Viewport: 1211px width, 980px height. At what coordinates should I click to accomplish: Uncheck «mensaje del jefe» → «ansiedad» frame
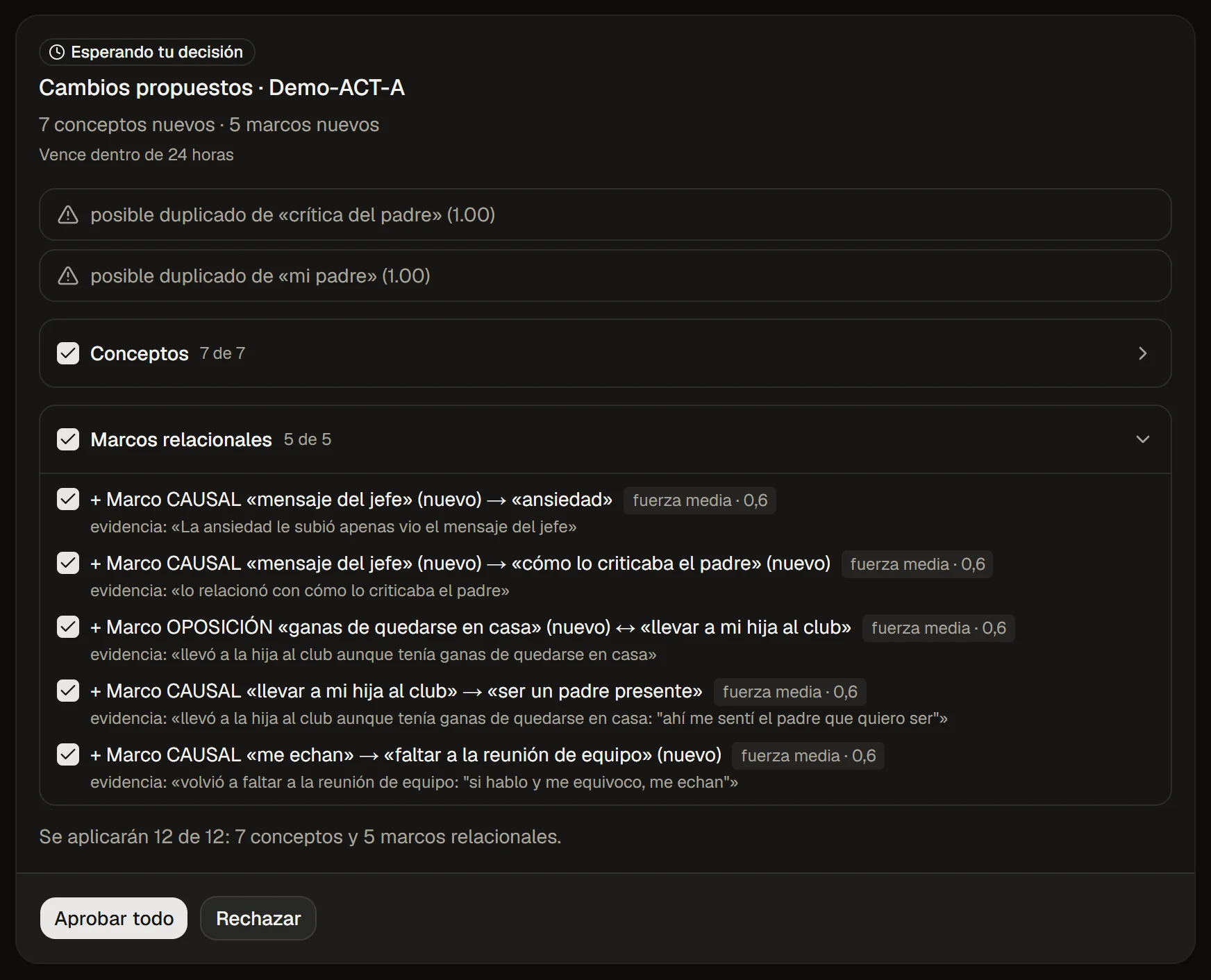(x=68, y=499)
